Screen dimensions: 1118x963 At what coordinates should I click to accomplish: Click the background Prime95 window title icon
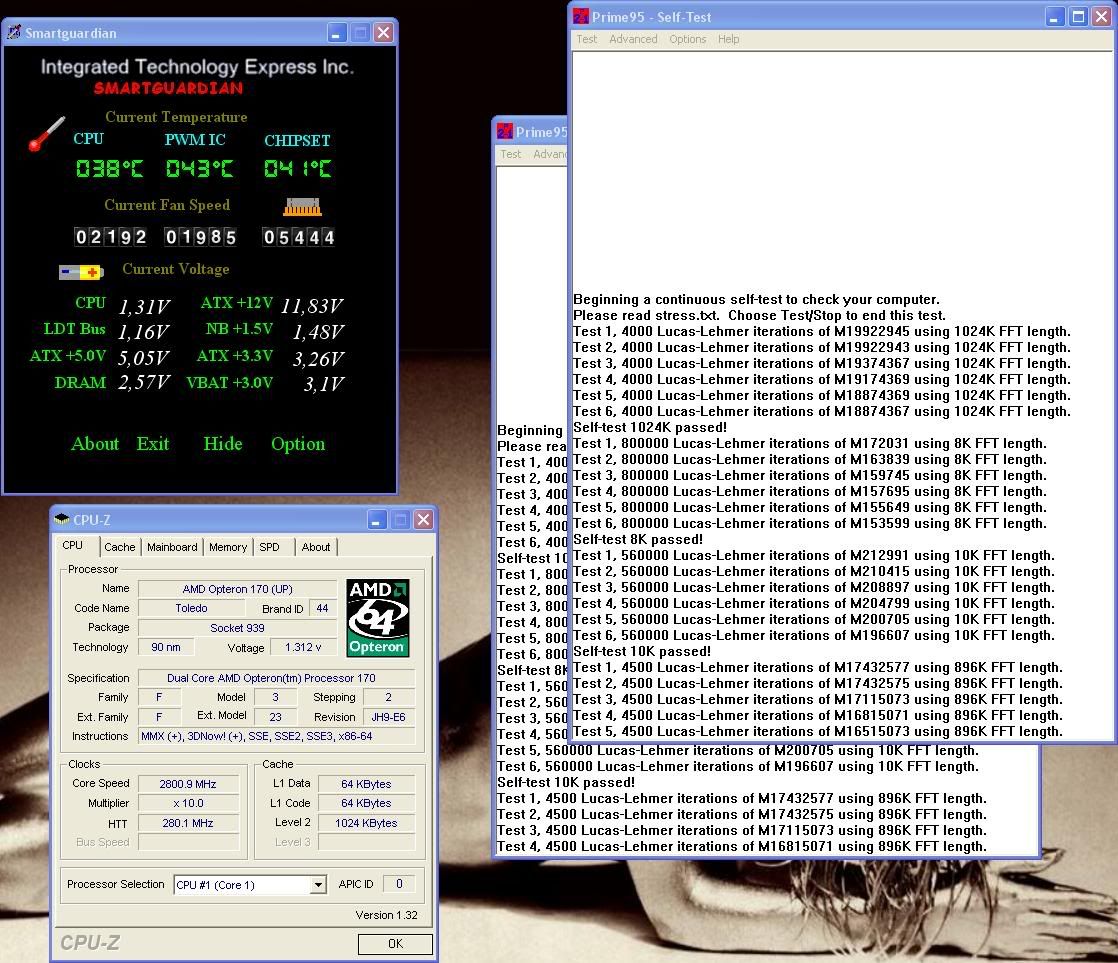(x=505, y=131)
